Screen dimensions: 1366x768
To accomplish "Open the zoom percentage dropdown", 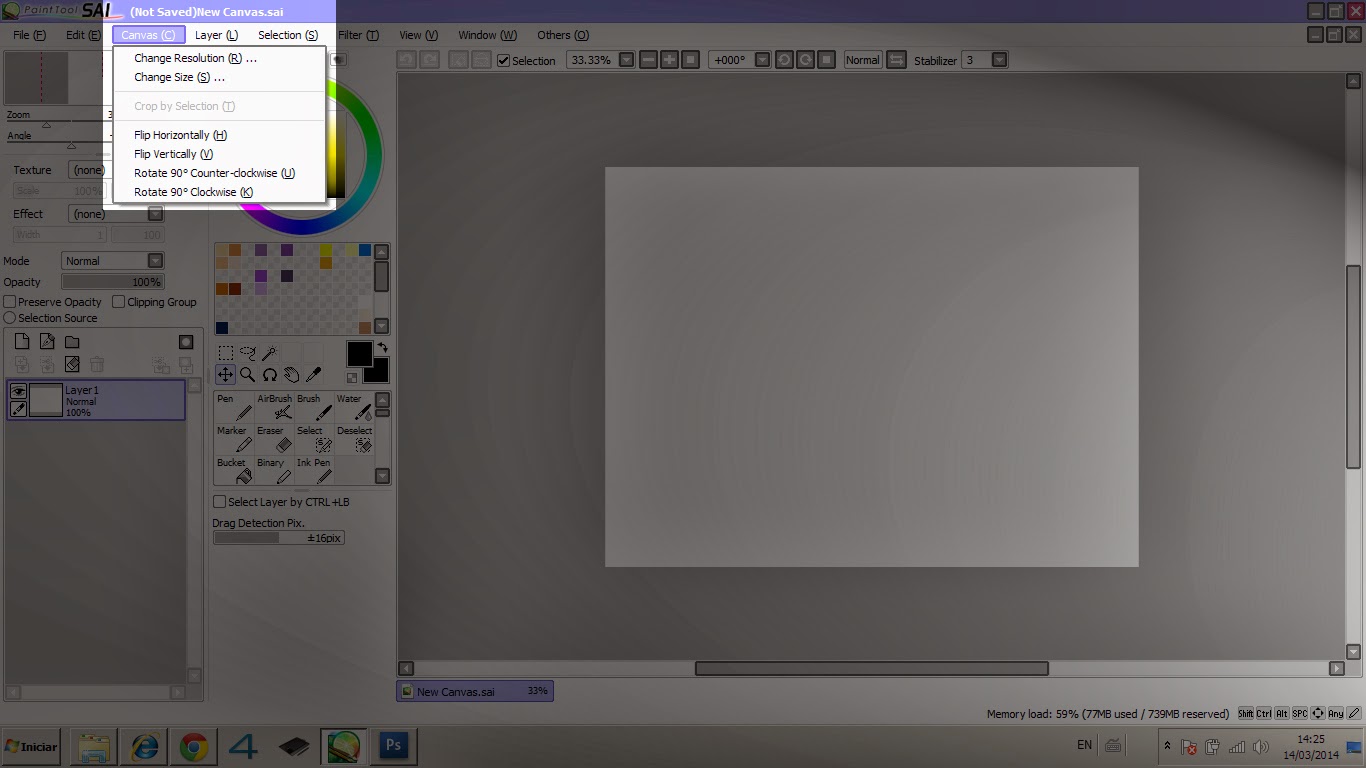I will click(x=626, y=59).
